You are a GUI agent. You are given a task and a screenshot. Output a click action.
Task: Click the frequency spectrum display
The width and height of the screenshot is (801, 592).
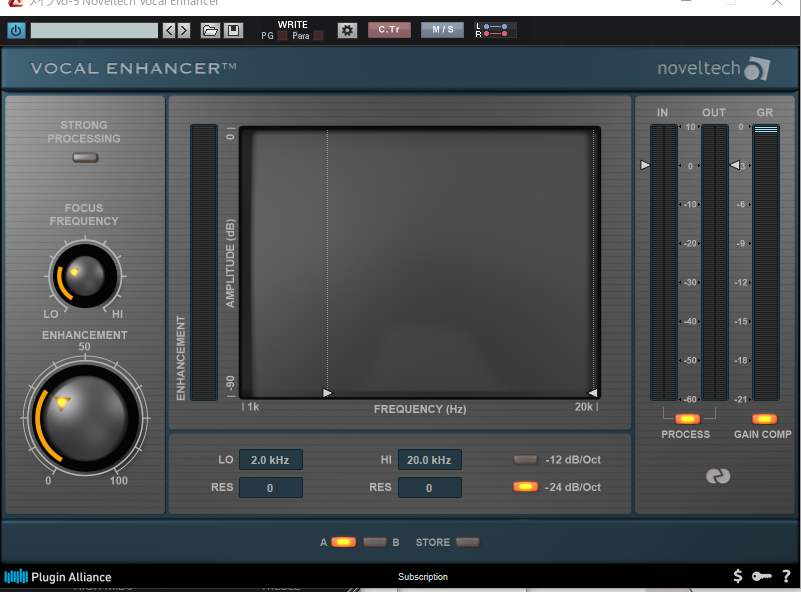[419, 262]
